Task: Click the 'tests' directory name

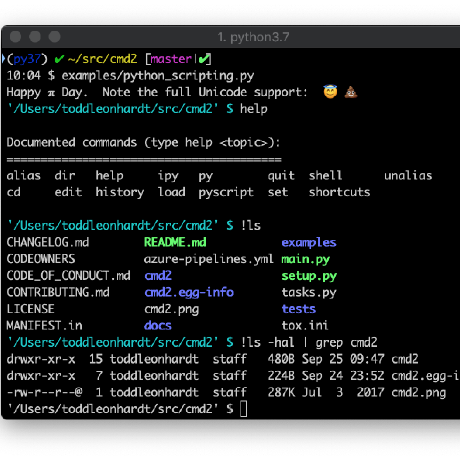Action: 299,309
